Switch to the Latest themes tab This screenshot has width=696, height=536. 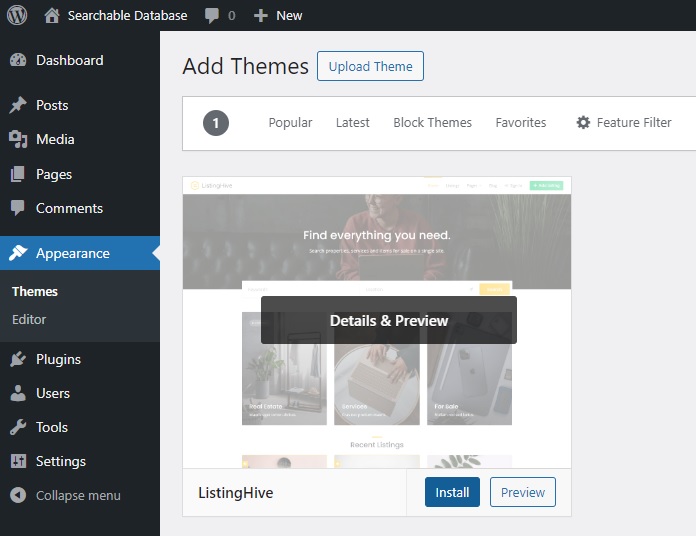coord(352,122)
